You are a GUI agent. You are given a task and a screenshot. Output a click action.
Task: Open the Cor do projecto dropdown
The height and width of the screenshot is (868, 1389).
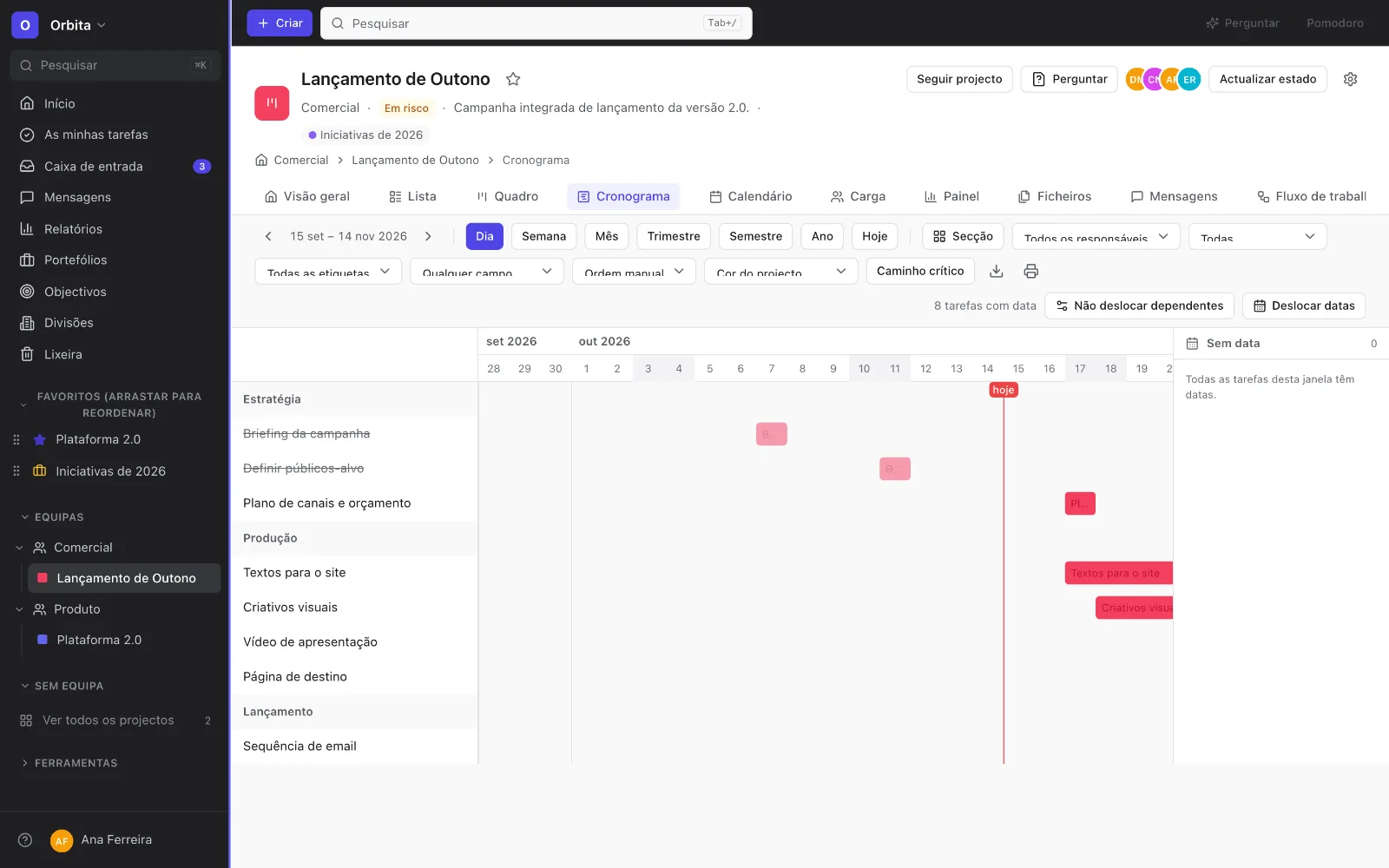(780, 271)
